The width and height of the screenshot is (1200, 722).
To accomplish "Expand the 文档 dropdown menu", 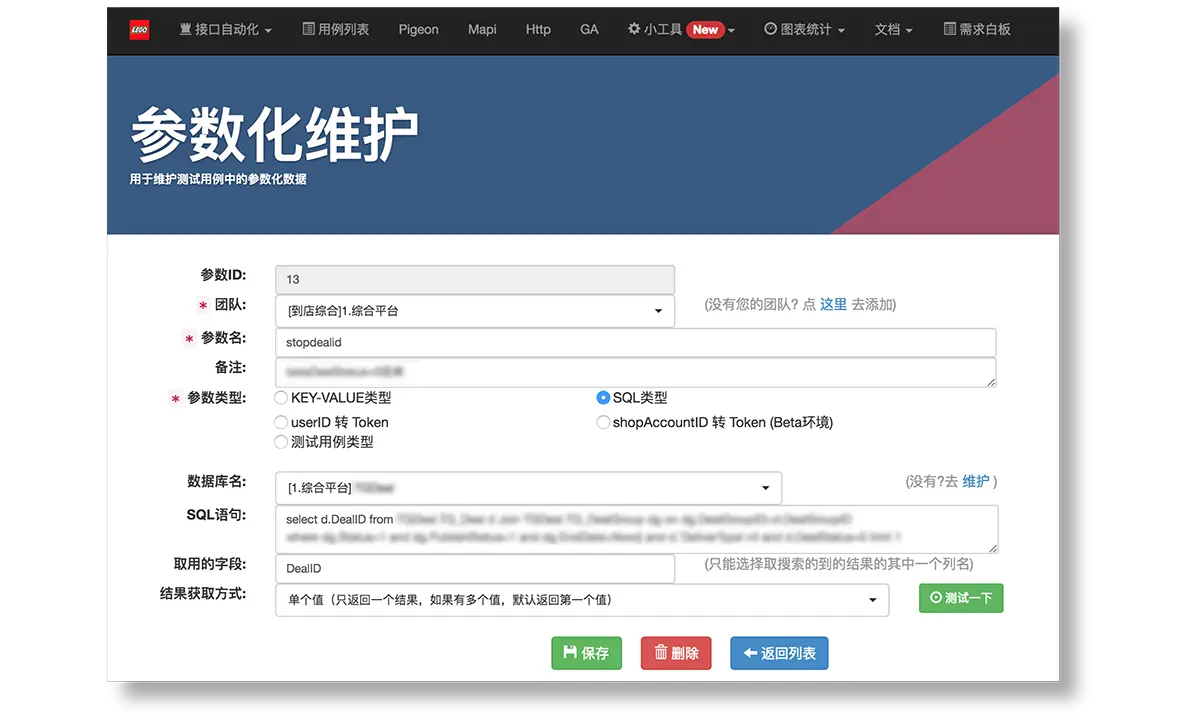I will [893, 30].
